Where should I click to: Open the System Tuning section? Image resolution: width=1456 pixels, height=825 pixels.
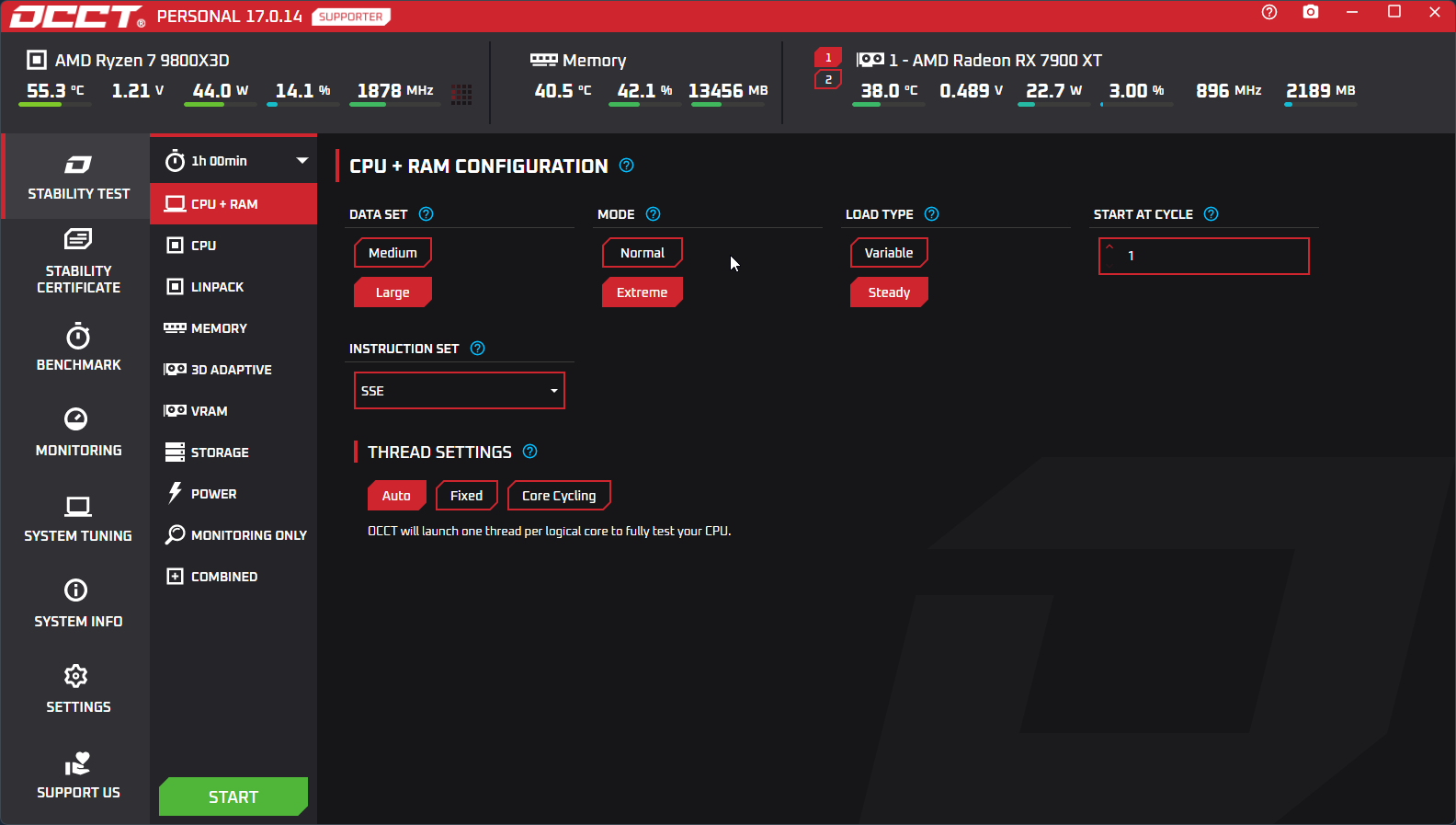(77, 519)
